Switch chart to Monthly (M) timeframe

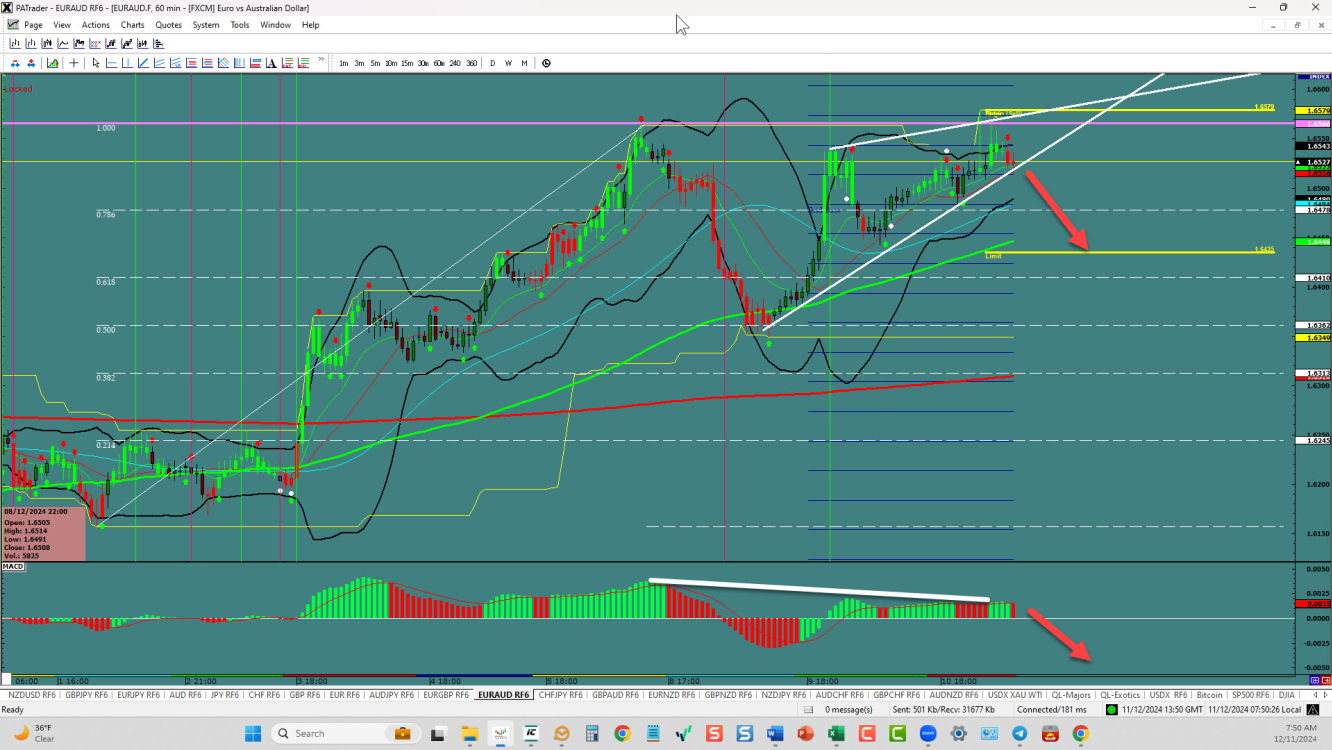[x=524, y=63]
